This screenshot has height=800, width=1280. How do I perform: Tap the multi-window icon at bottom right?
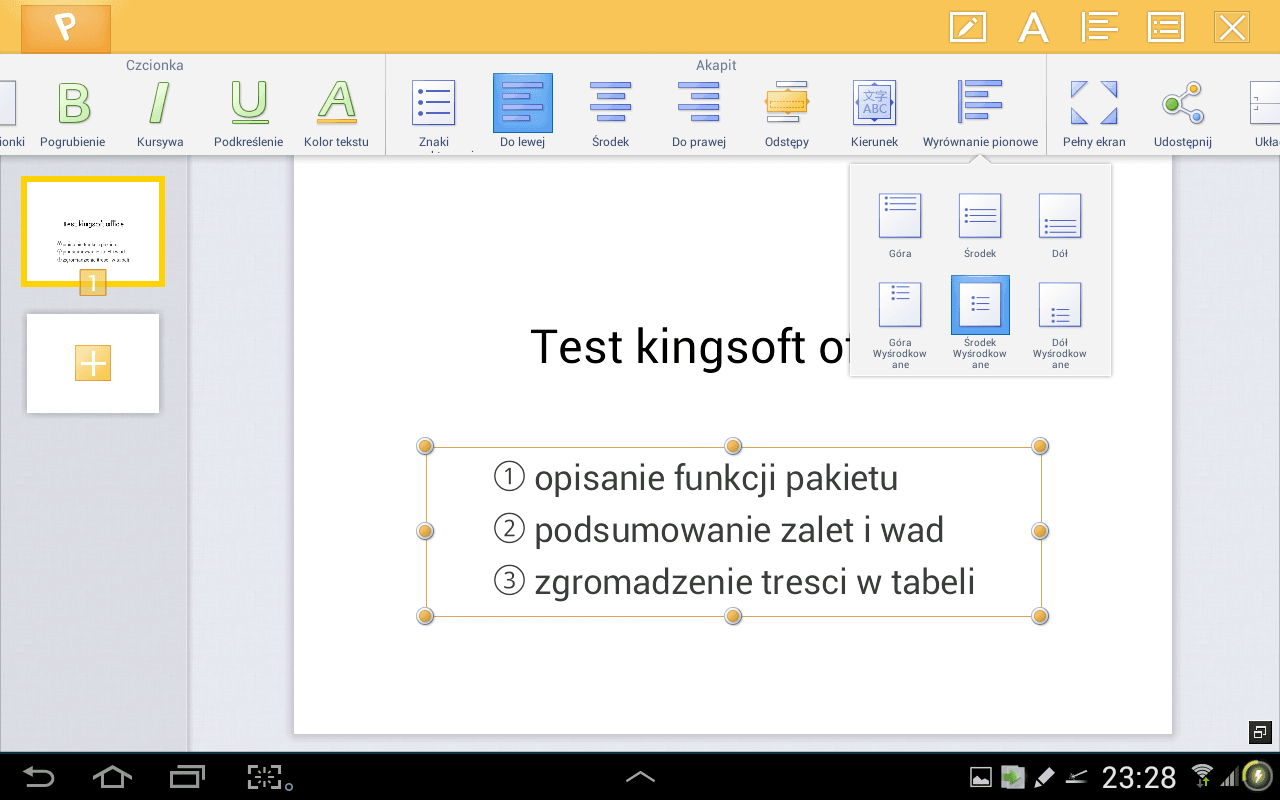1260,732
